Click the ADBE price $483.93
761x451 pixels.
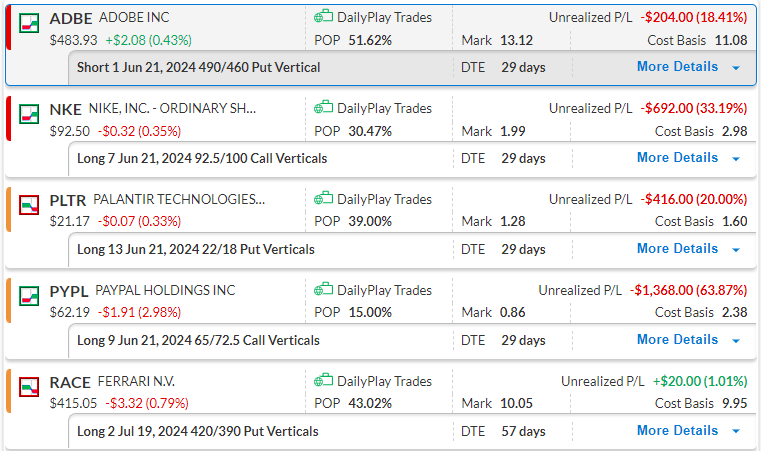point(73,40)
